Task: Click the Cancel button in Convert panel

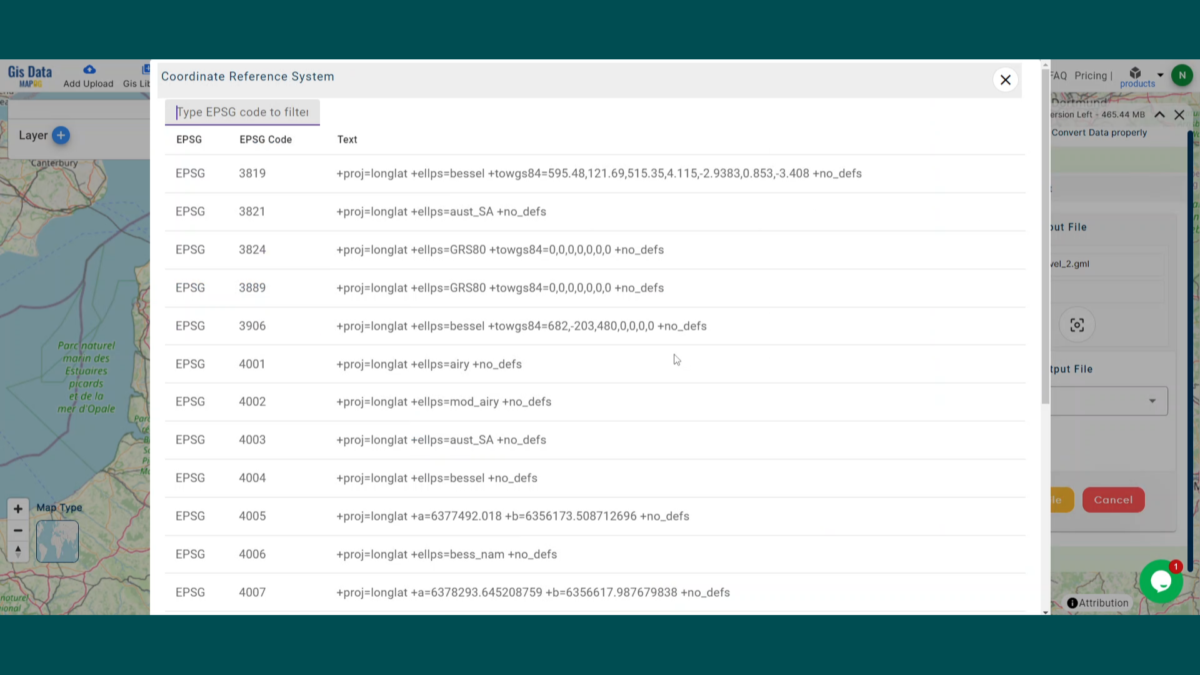Action: (x=1113, y=499)
